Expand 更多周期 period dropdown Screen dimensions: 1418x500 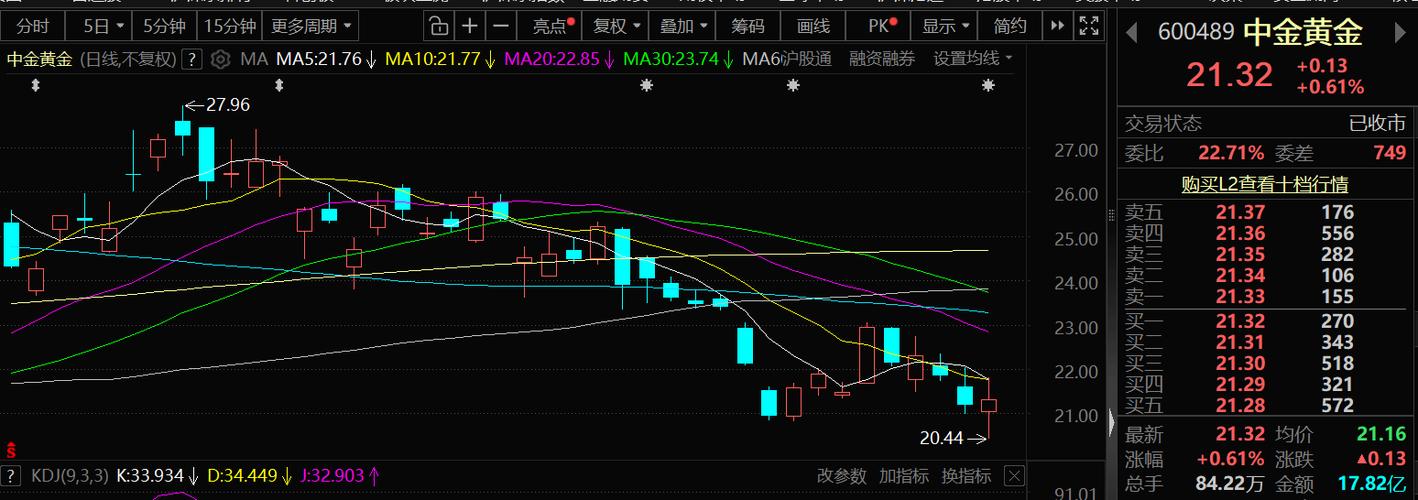[x=312, y=26]
